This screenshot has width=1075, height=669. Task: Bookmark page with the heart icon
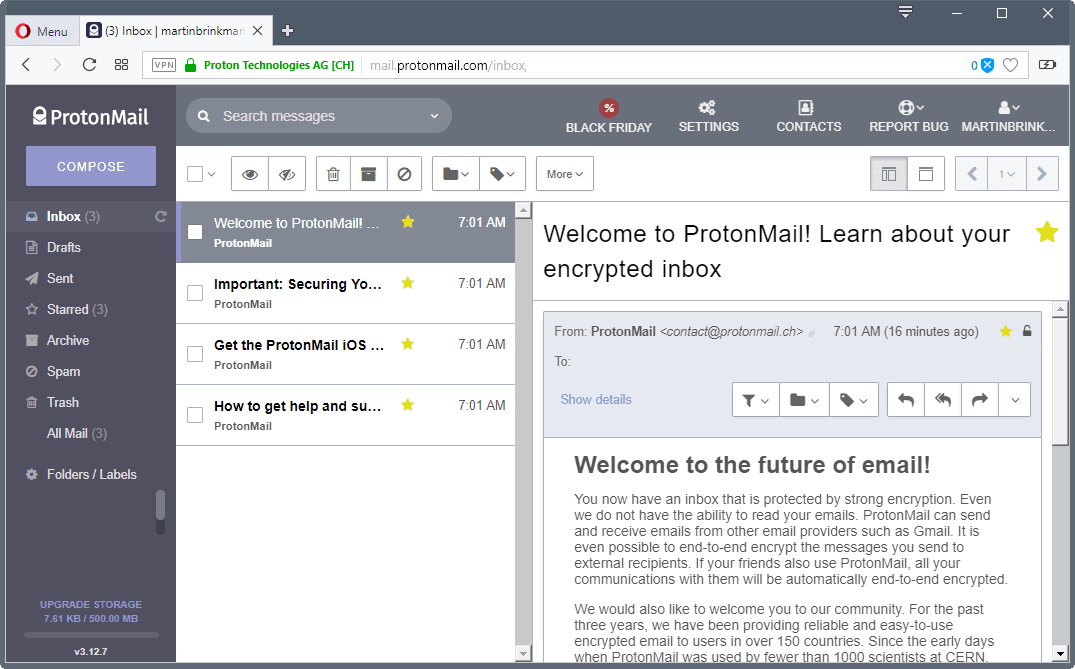[1011, 65]
